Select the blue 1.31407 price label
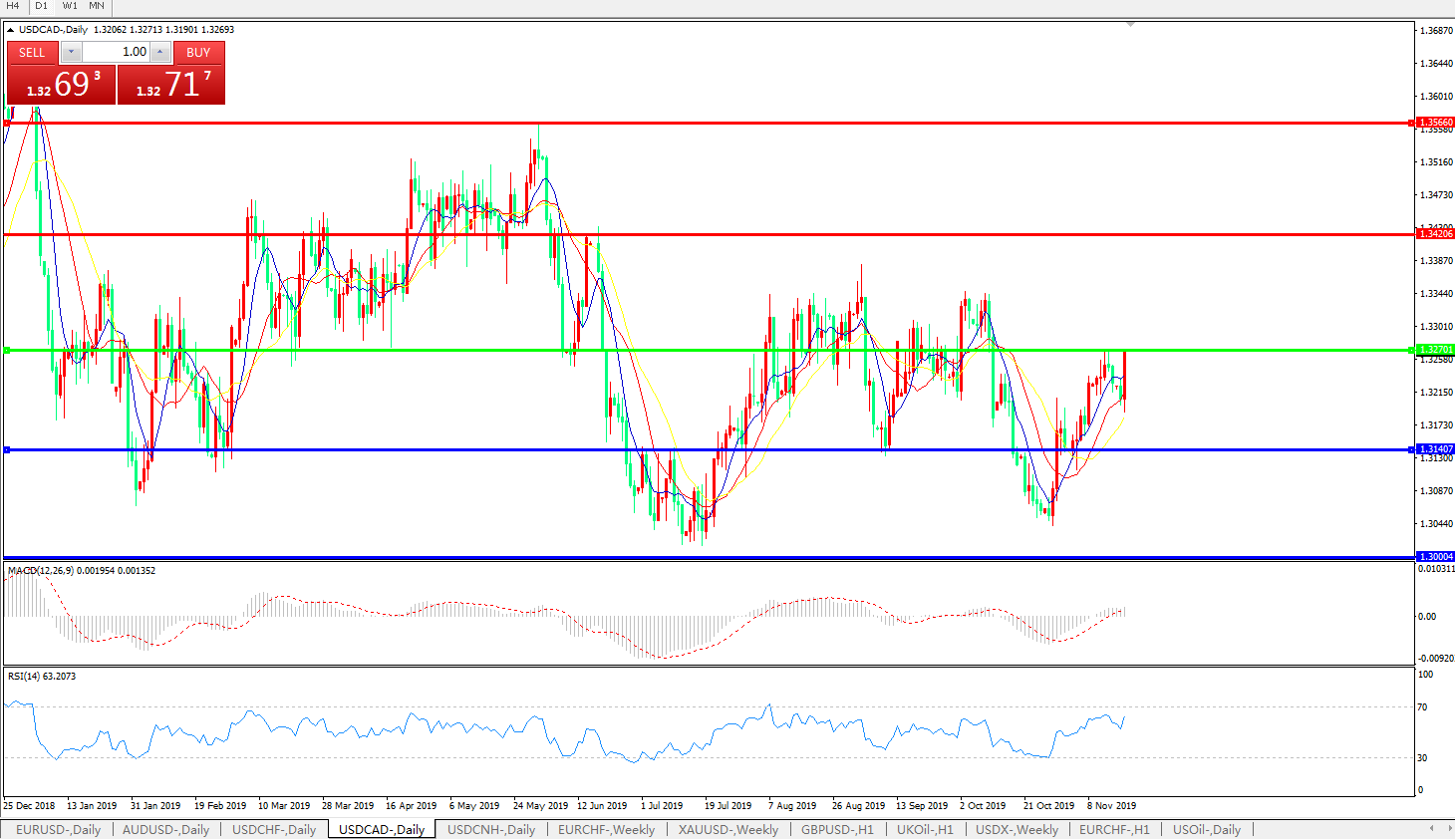The image size is (1455, 840). (1435, 449)
